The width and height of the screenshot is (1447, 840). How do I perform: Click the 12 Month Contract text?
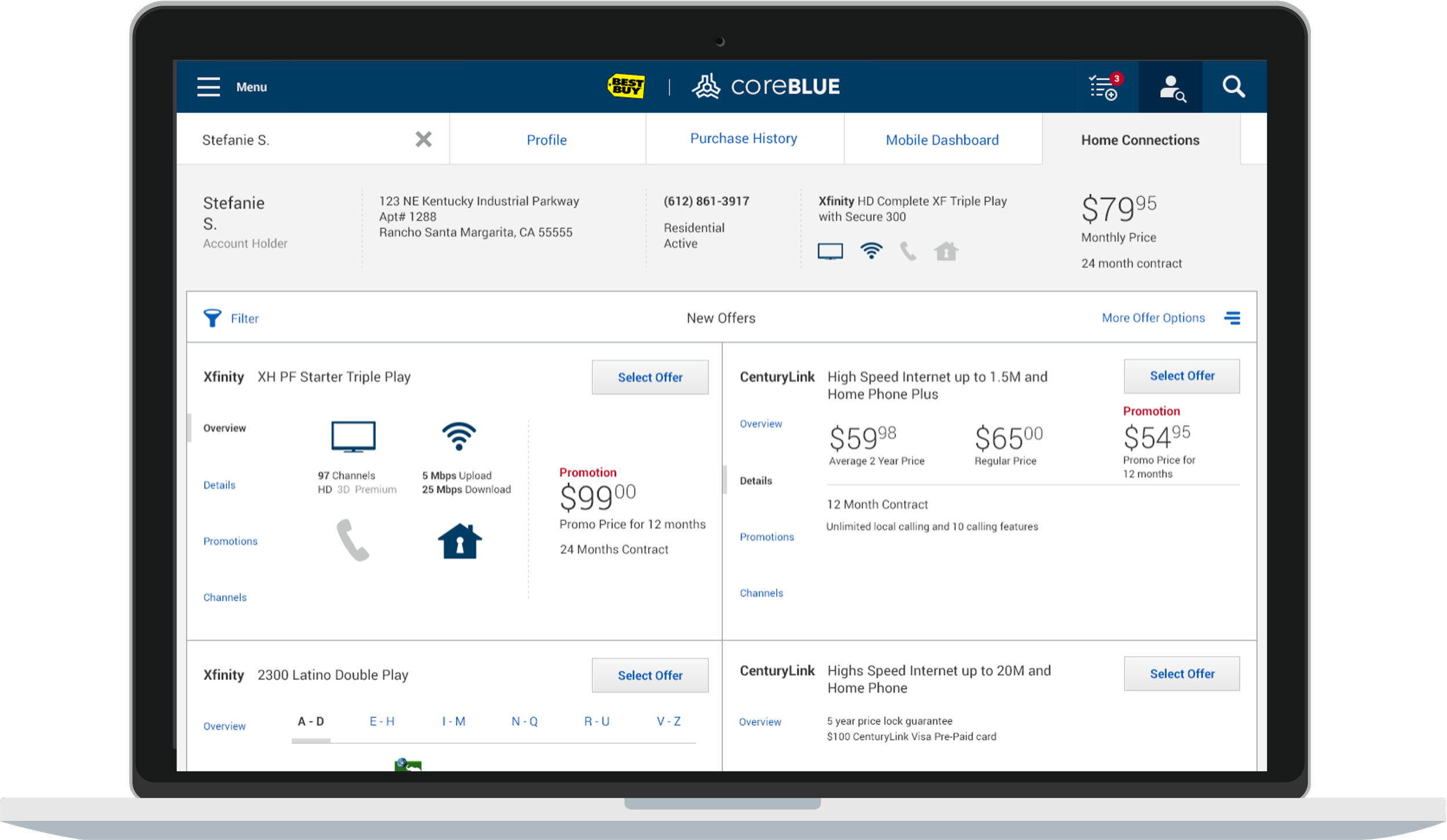coord(877,504)
